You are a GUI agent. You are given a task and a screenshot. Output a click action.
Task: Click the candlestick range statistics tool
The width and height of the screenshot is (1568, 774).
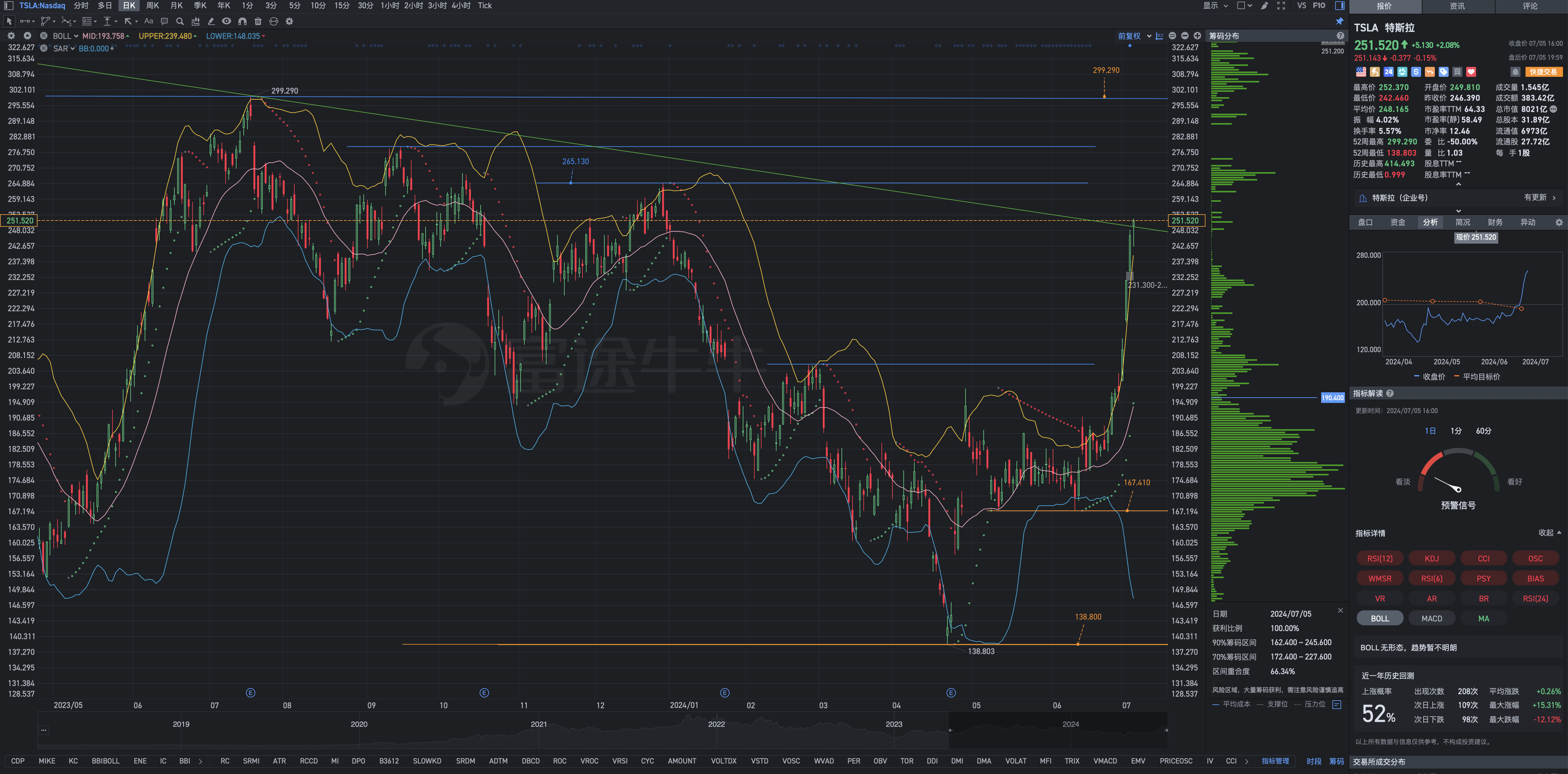point(195,21)
